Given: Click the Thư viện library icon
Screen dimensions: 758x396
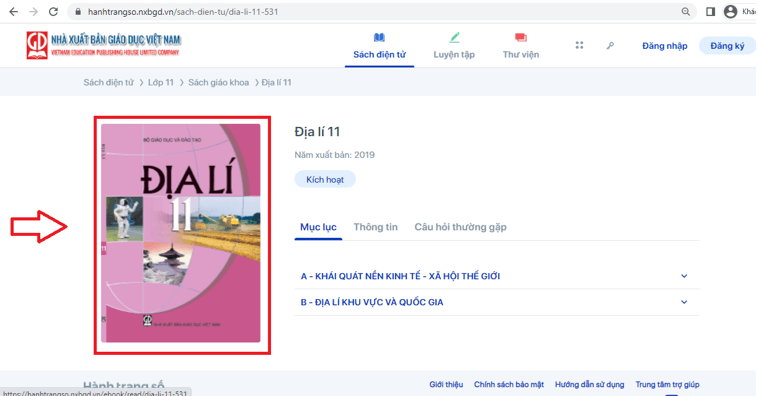Looking at the screenshot, I should click(x=521, y=38).
